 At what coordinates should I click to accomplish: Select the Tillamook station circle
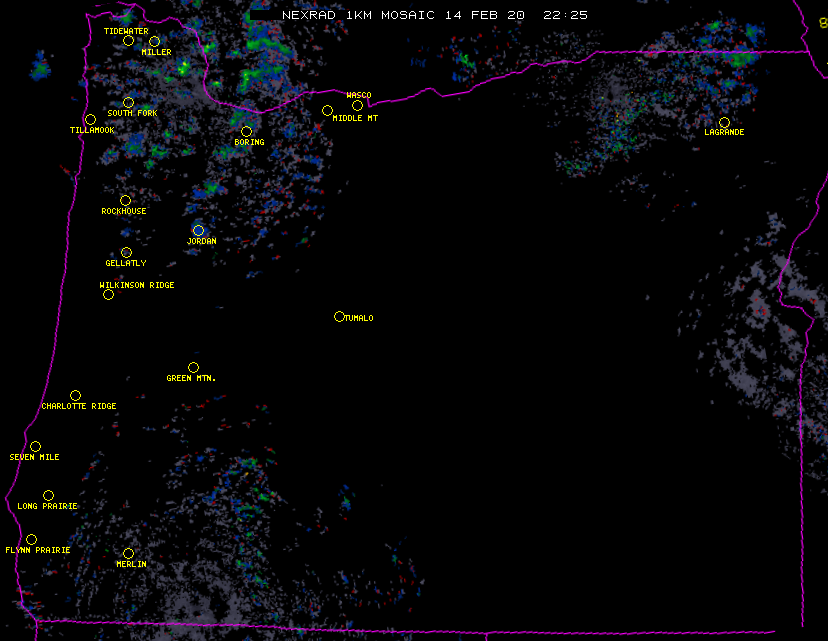(90, 120)
